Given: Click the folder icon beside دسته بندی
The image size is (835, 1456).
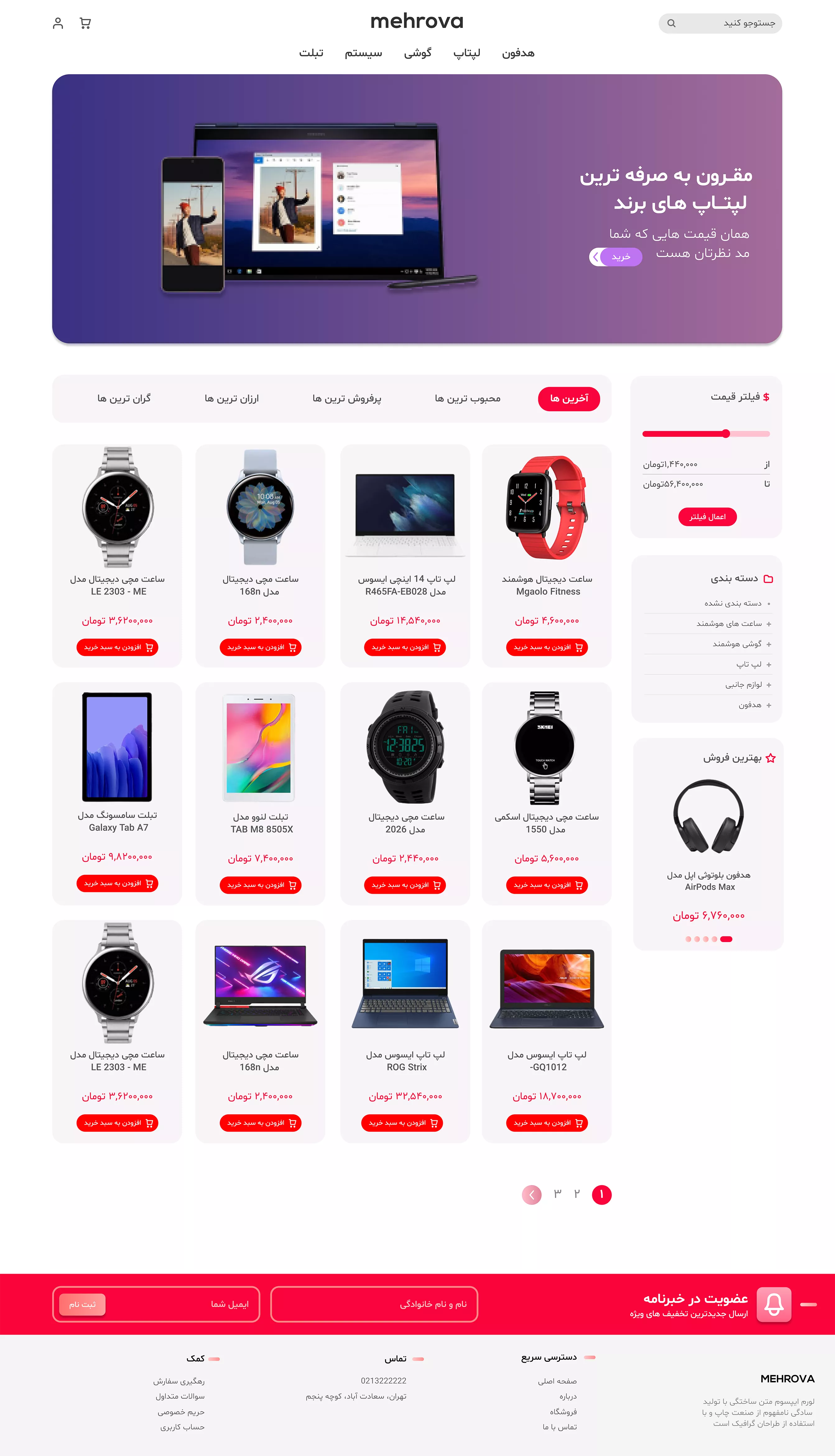Looking at the screenshot, I should tap(768, 579).
